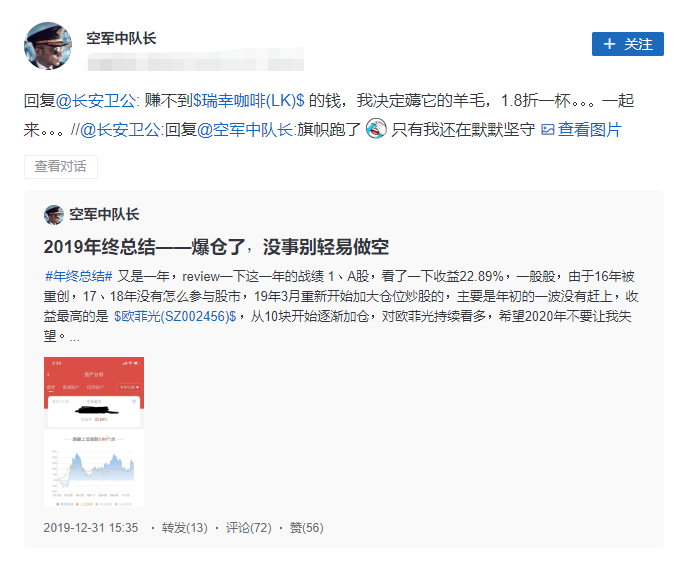Click the 查看对话 button
Viewport: 689px width, 563px height.
(60, 166)
